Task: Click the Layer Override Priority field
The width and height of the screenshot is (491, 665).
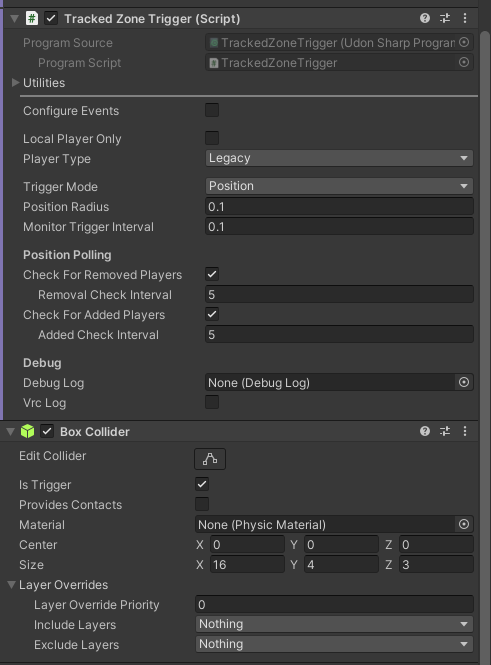Action: [334, 604]
